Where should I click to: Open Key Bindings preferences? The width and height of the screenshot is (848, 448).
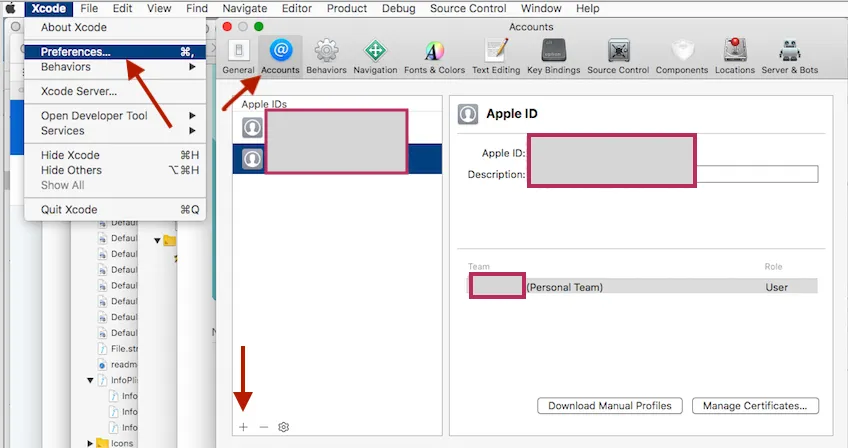(x=553, y=56)
